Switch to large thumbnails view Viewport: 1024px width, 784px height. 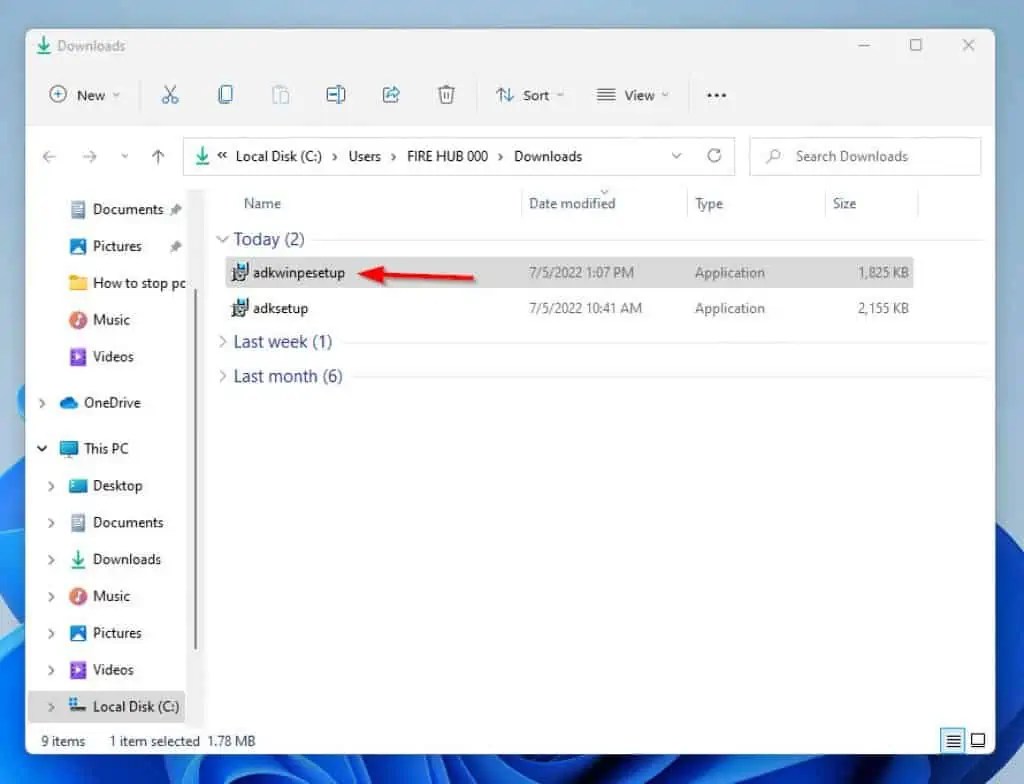pos(979,741)
